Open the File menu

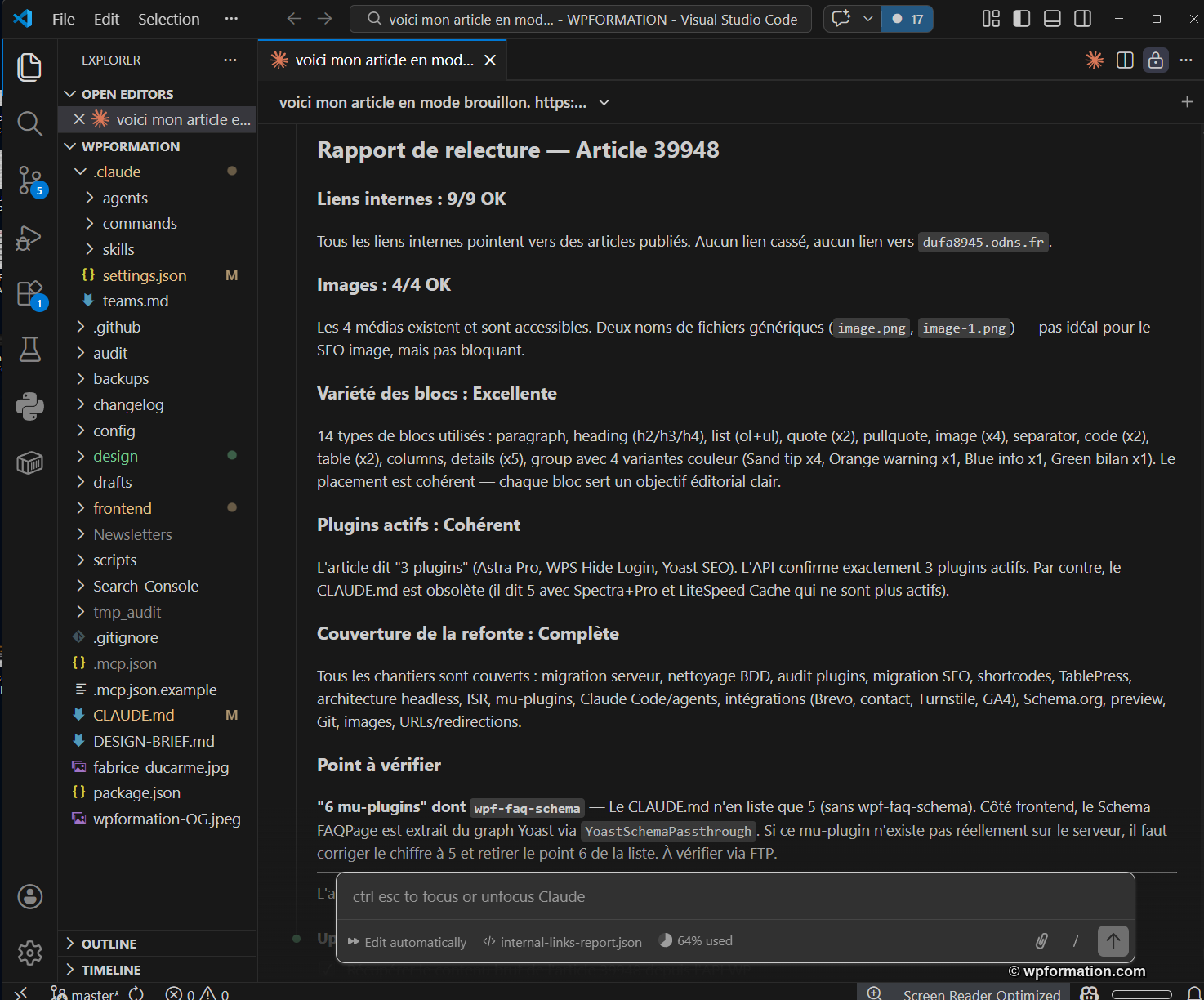point(64,19)
